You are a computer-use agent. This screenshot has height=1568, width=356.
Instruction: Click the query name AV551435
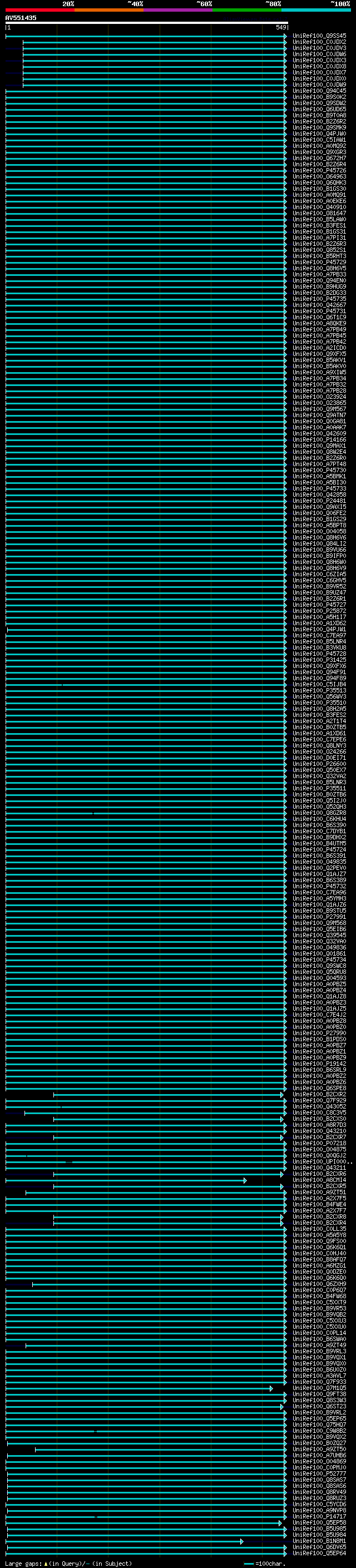(21, 18)
